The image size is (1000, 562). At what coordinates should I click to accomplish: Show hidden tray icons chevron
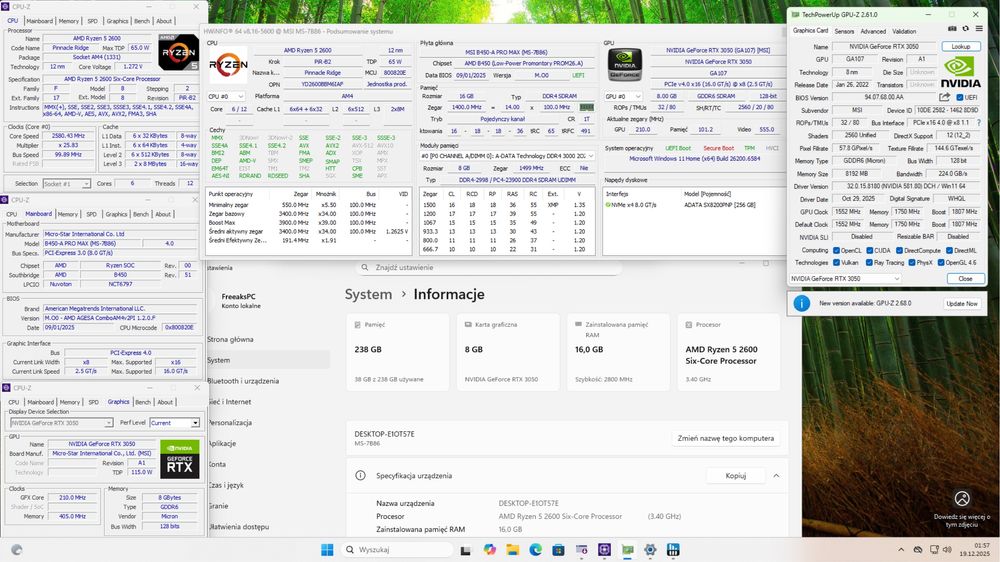click(901, 549)
